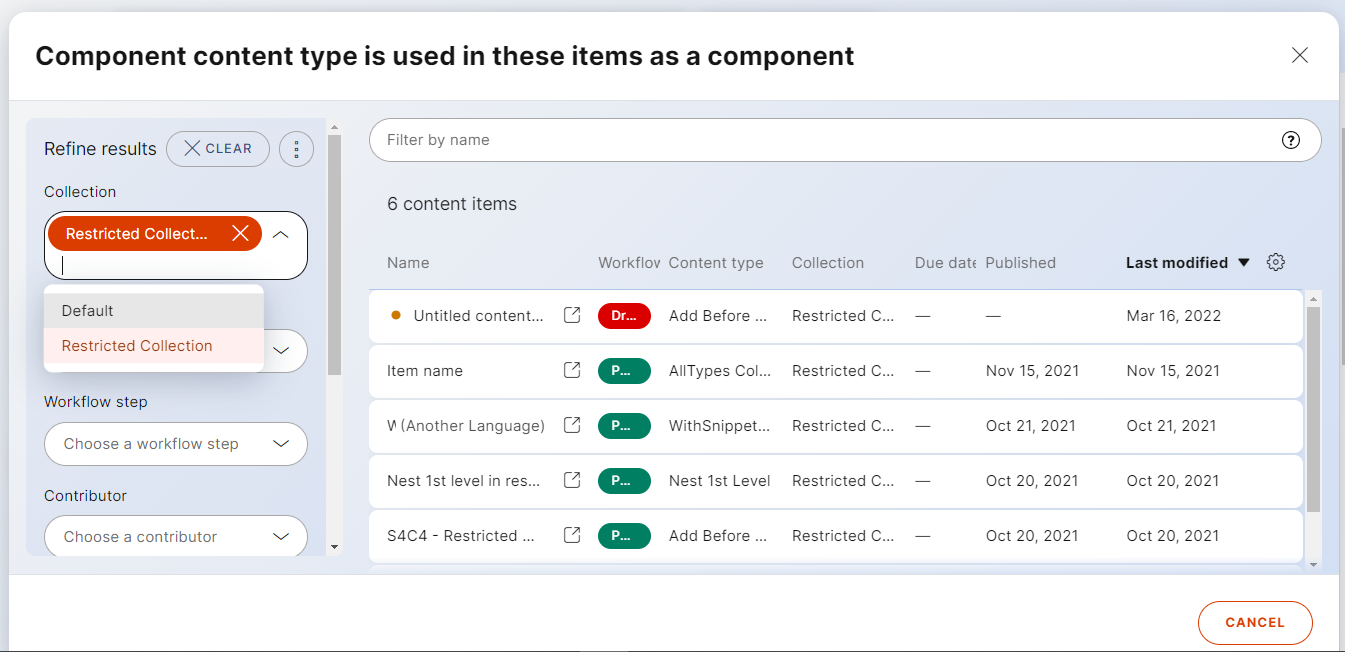Screen dimensions: 1345x652
Task: Collapse the Collection dropdown chevron
Action: pos(282,234)
